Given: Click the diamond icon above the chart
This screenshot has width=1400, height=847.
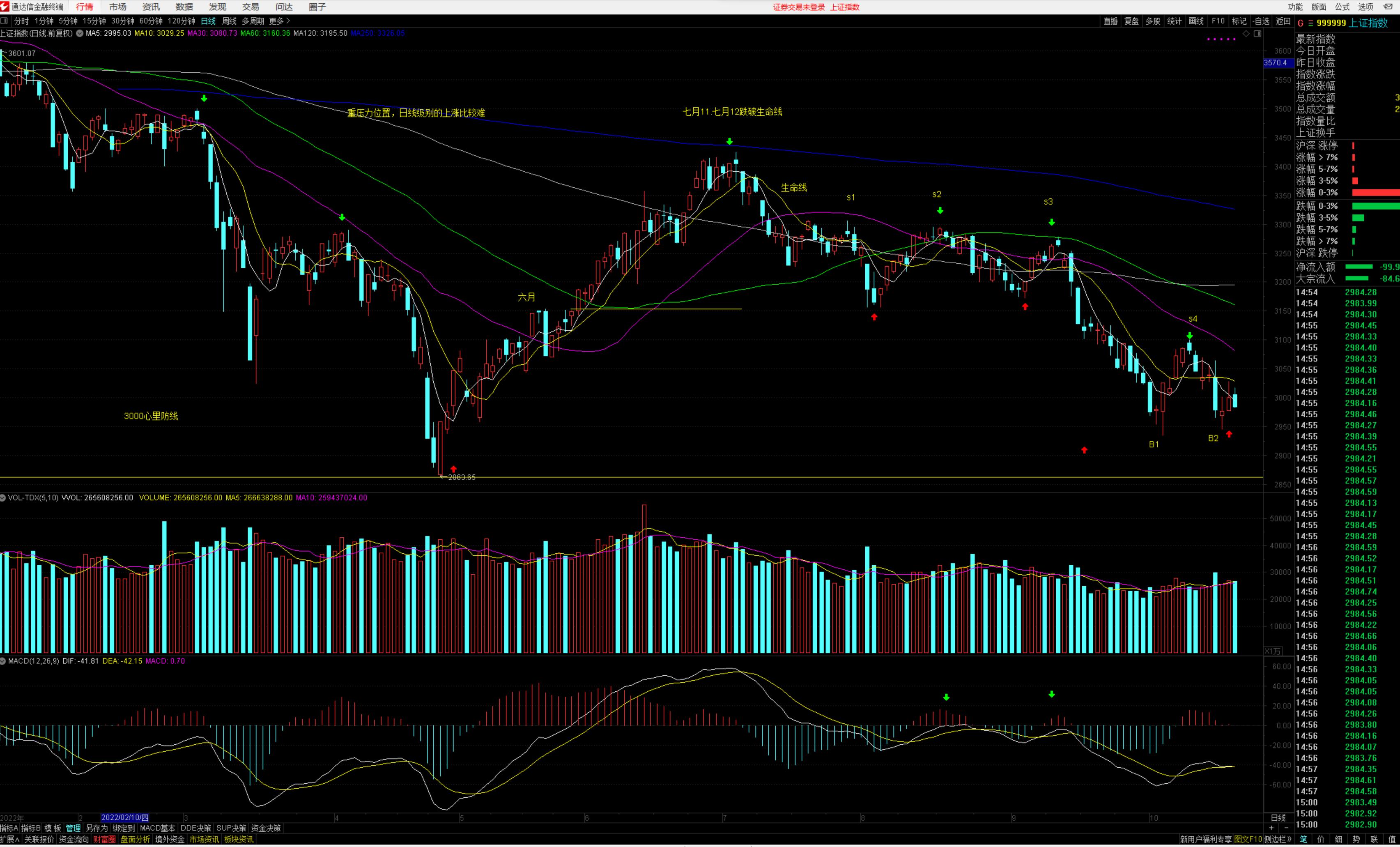Looking at the screenshot, I should point(1246,34).
